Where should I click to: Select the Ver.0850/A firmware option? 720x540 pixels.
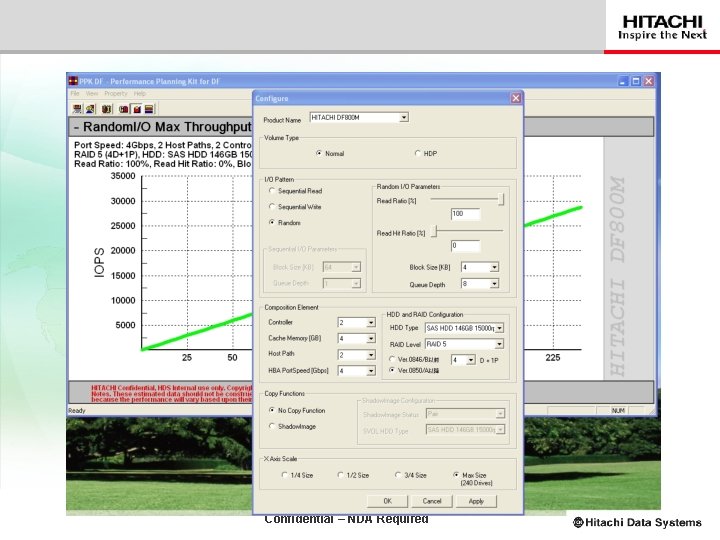[392, 370]
